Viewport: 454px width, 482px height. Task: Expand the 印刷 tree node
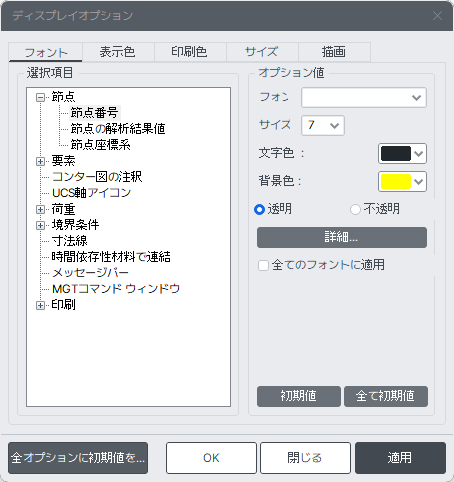coord(40,305)
